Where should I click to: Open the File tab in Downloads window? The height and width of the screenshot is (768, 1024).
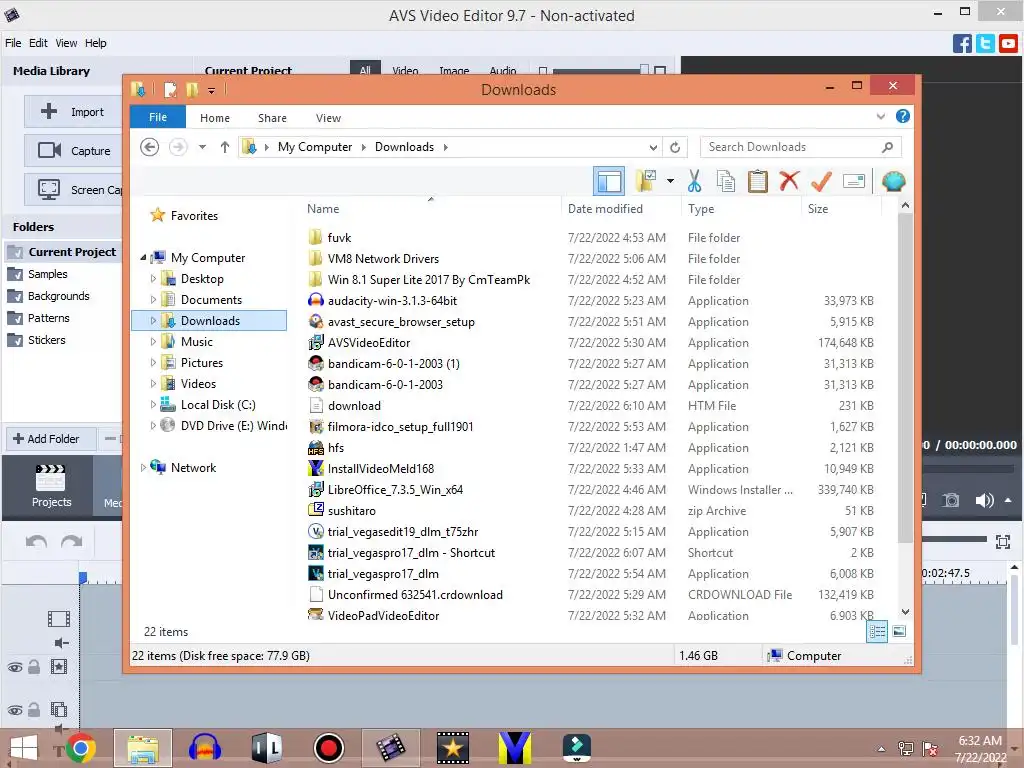coord(158,117)
